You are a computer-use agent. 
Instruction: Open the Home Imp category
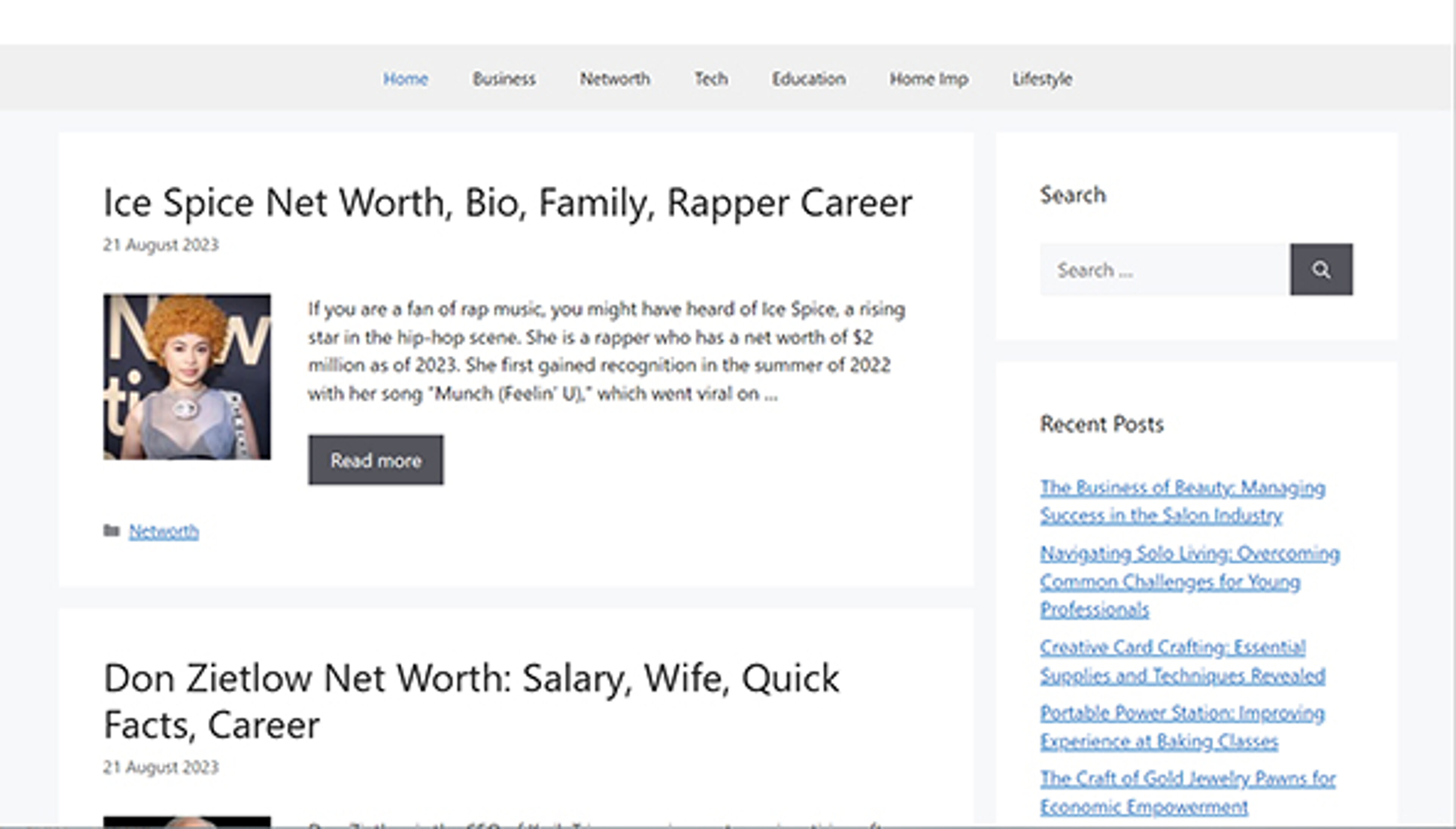928,79
